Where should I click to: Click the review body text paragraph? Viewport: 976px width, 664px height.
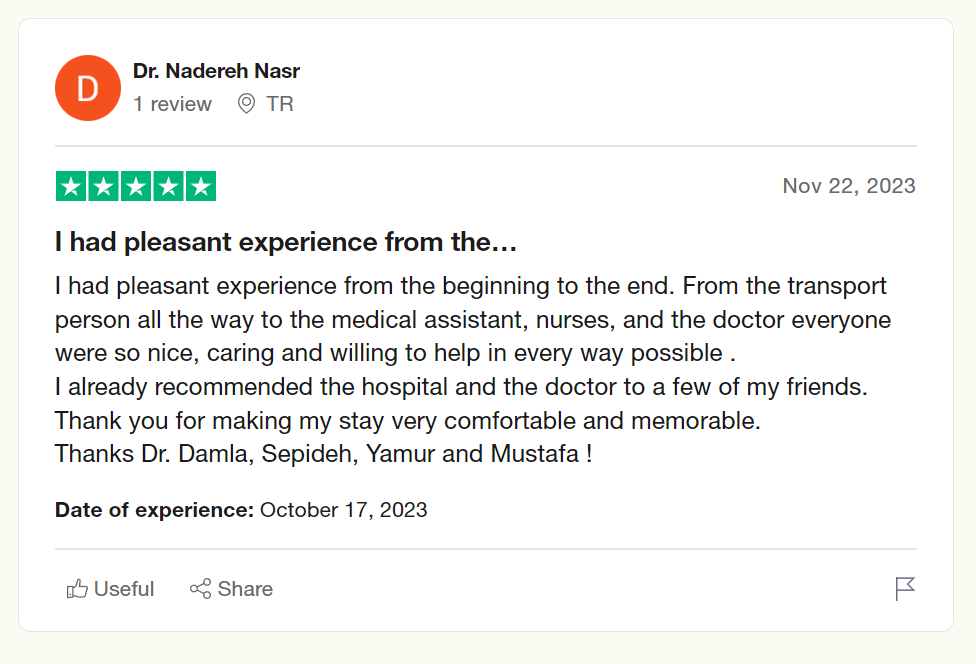[x=472, y=370]
